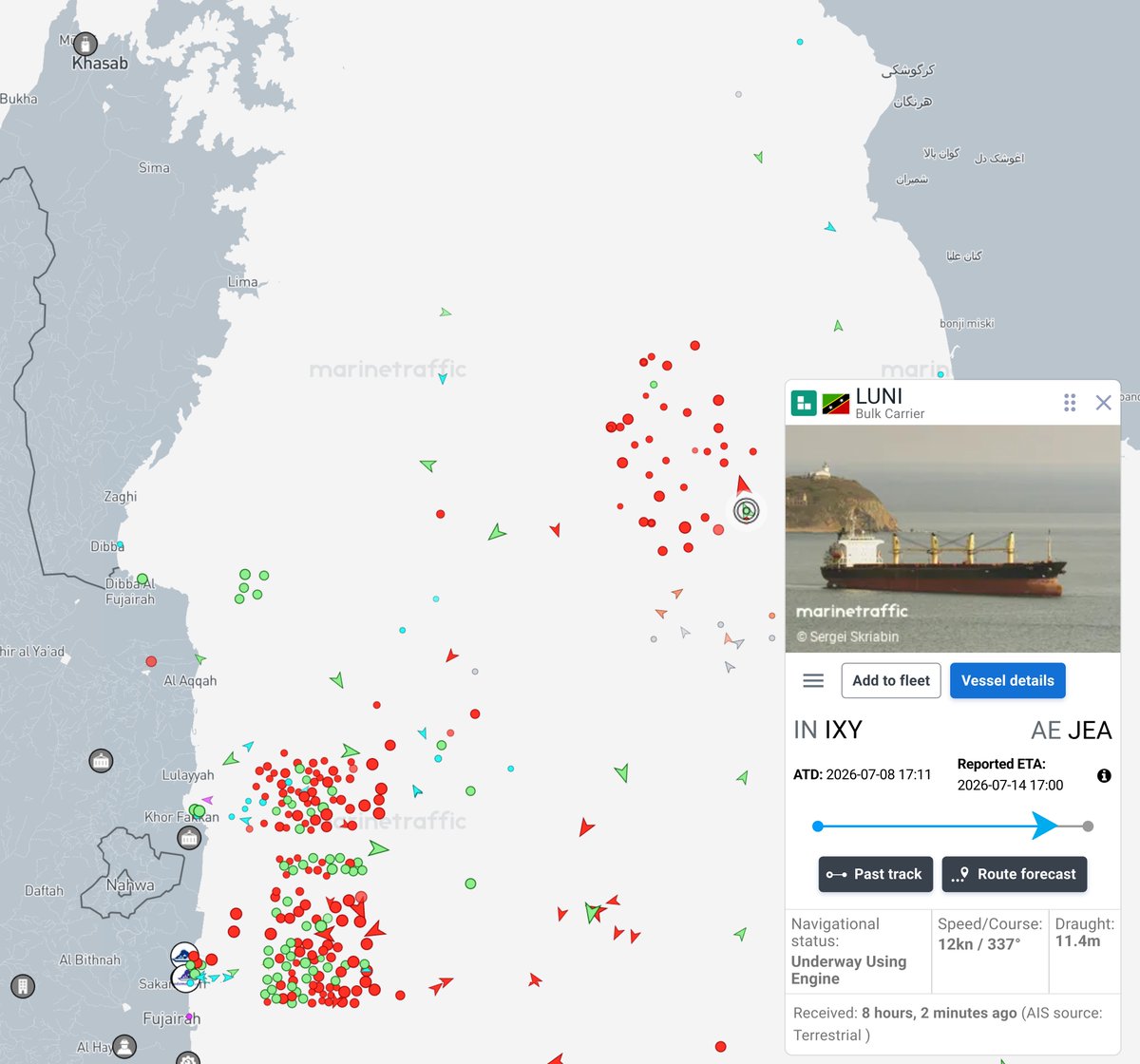The width and height of the screenshot is (1140, 1064).
Task: Click the Bulk Carrier vessel type label
Action: tap(889, 413)
